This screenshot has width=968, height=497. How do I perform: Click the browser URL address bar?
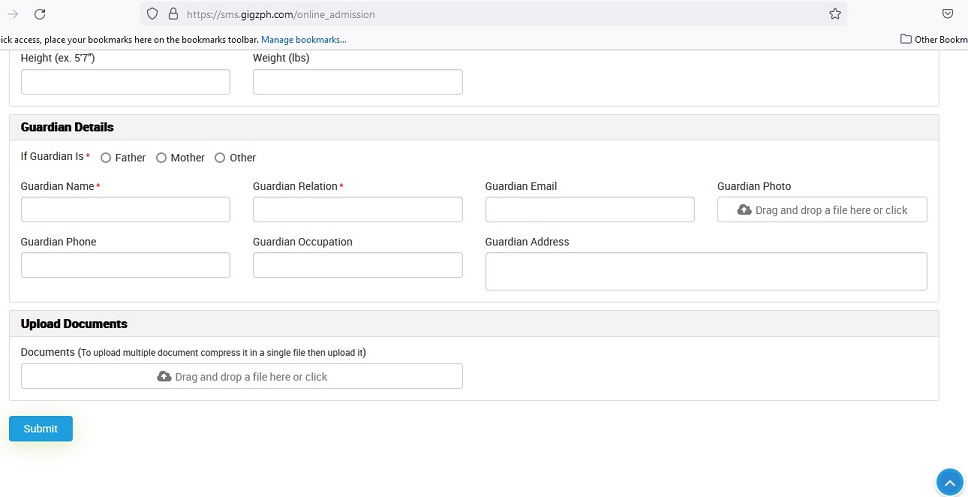(x=494, y=14)
